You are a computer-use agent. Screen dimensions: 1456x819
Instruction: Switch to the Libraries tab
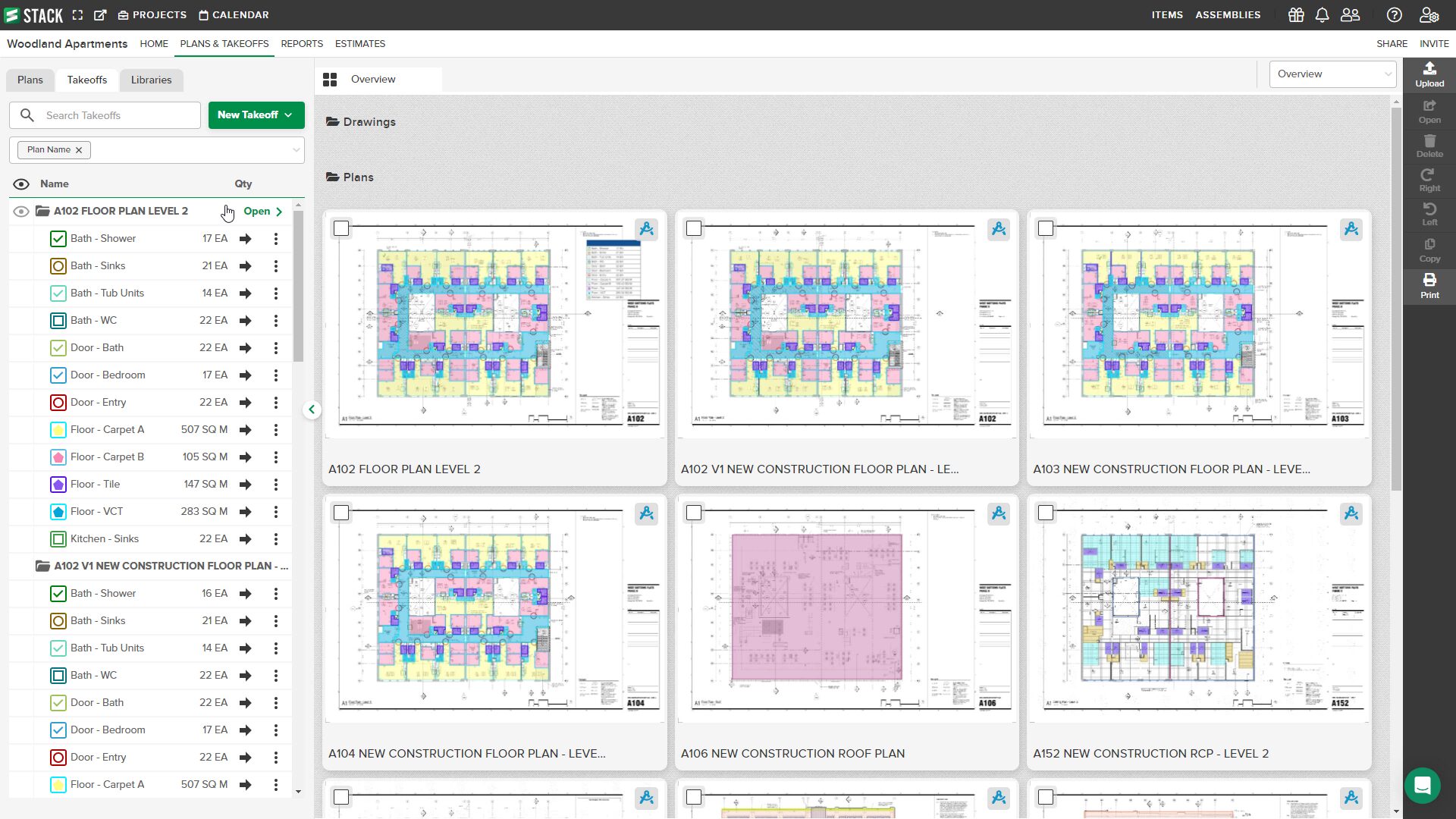pyautogui.click(x=151, y=80)
